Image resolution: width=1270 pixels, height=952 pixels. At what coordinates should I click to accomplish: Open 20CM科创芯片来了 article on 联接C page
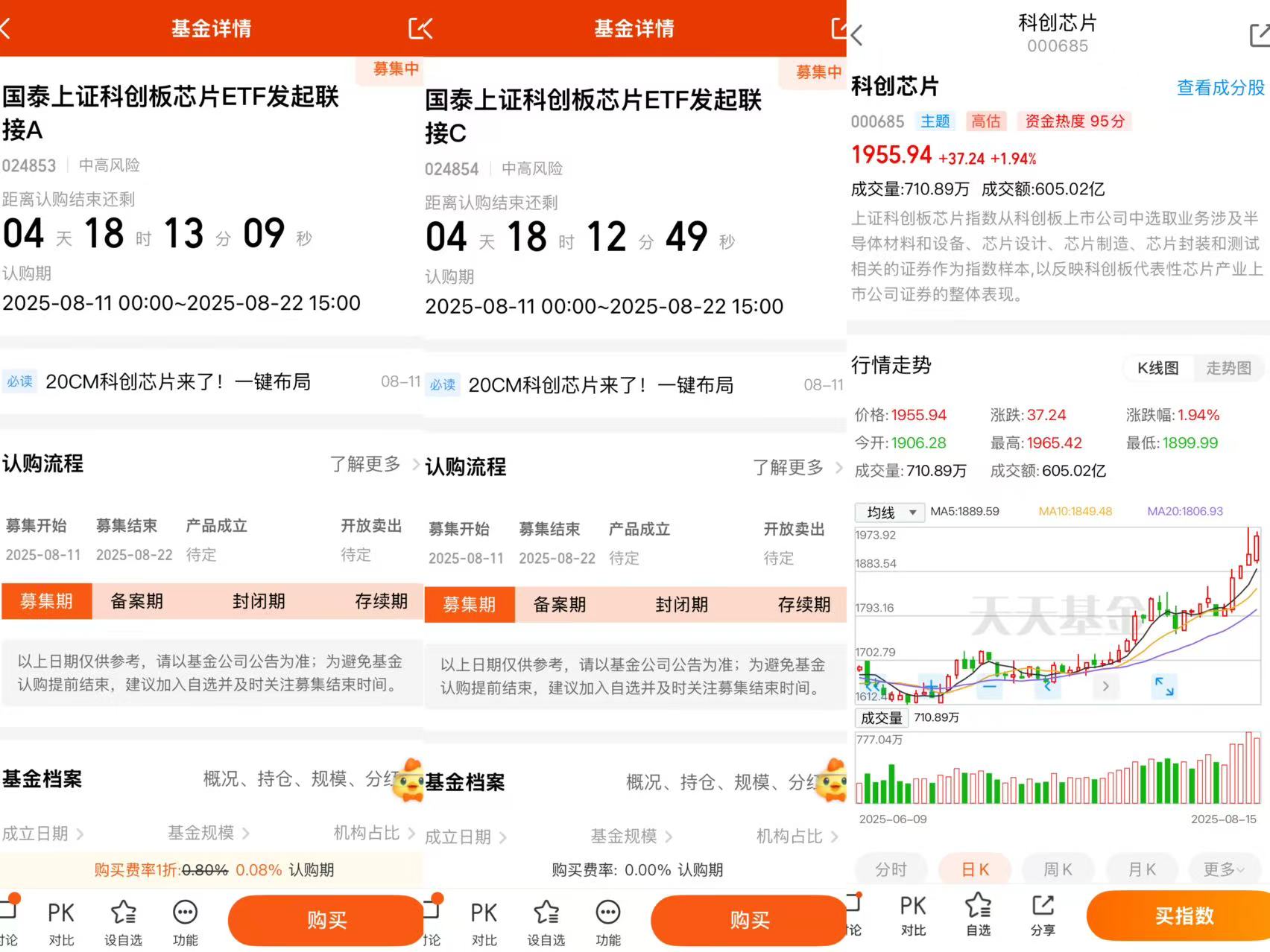click(x=601, y=385)
